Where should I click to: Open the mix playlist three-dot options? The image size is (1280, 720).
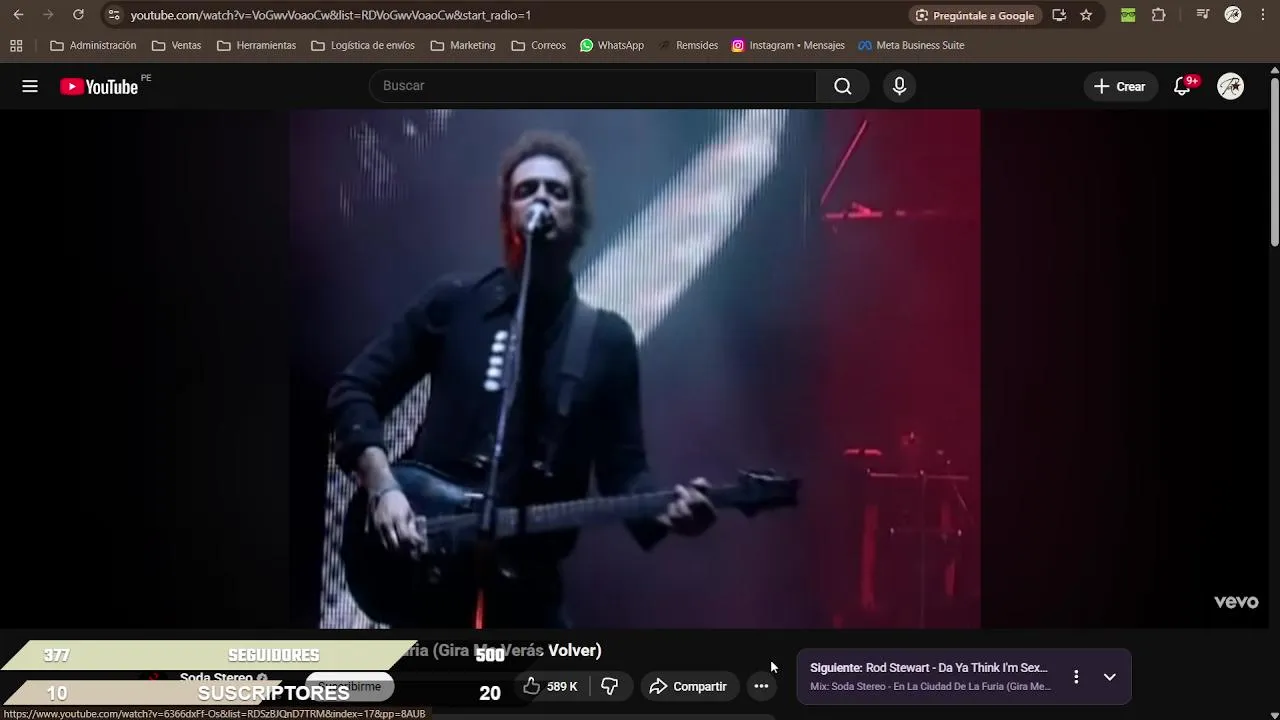tap(1076, 677)
